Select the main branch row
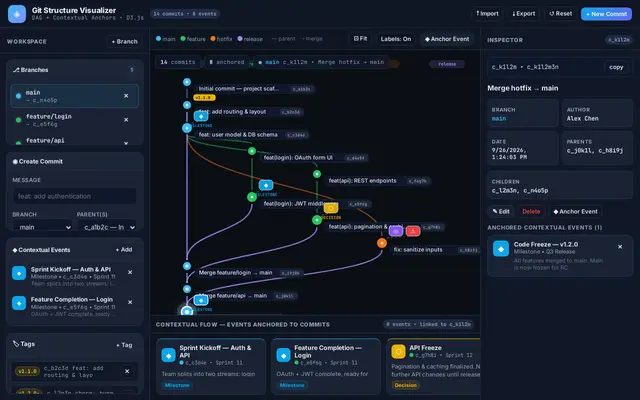This screenshot has width=640, height=400. tap(74, 96)
